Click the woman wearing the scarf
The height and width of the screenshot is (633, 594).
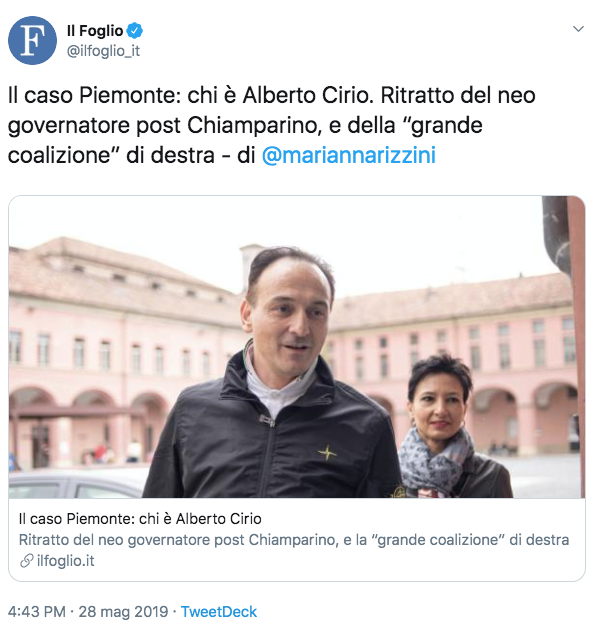tap(448, 428)
